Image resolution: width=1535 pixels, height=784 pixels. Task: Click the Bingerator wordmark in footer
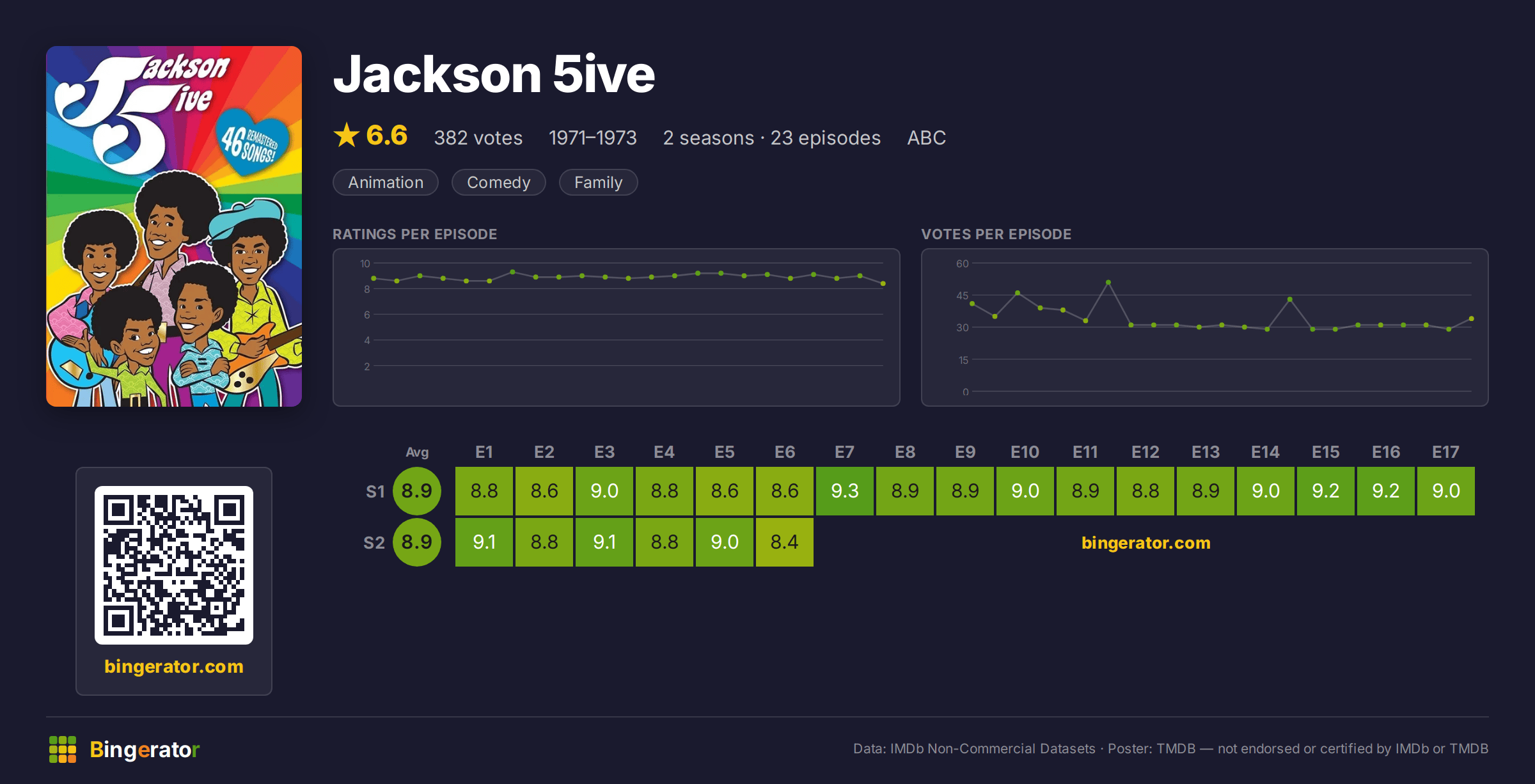click(x=145, y=749)
